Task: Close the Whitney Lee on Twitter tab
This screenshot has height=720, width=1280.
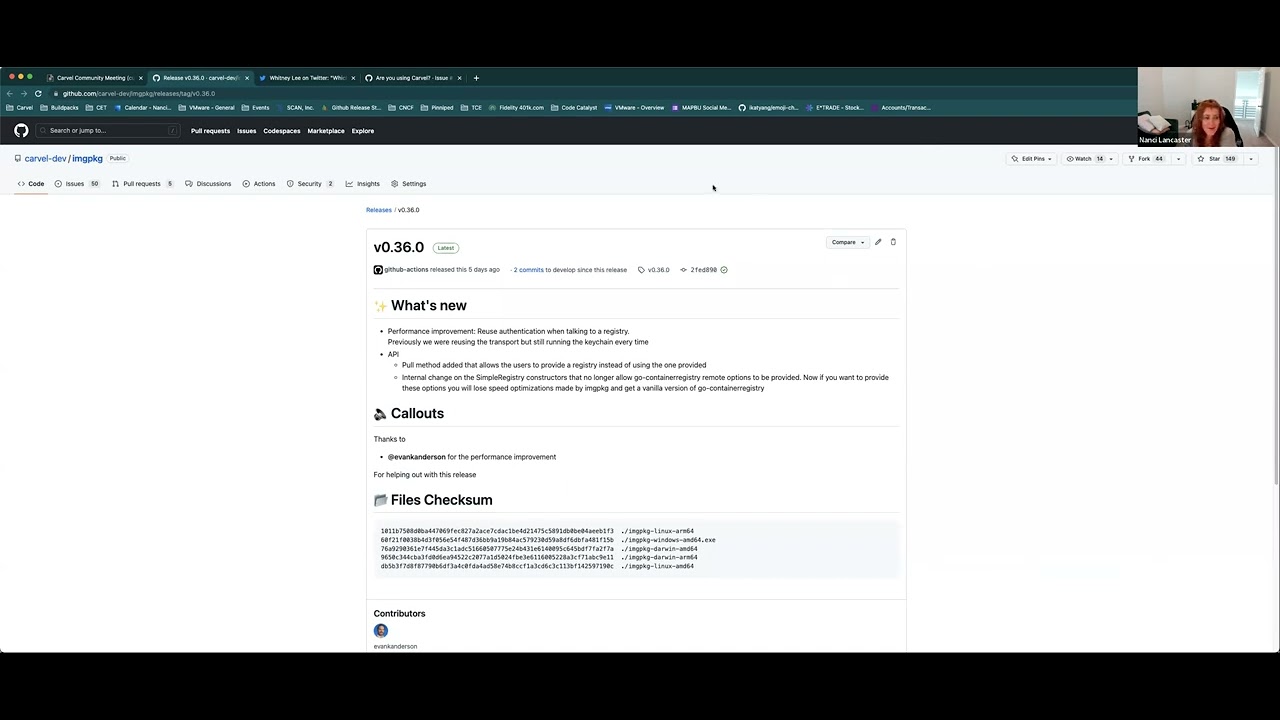Action: pos(352,78)
